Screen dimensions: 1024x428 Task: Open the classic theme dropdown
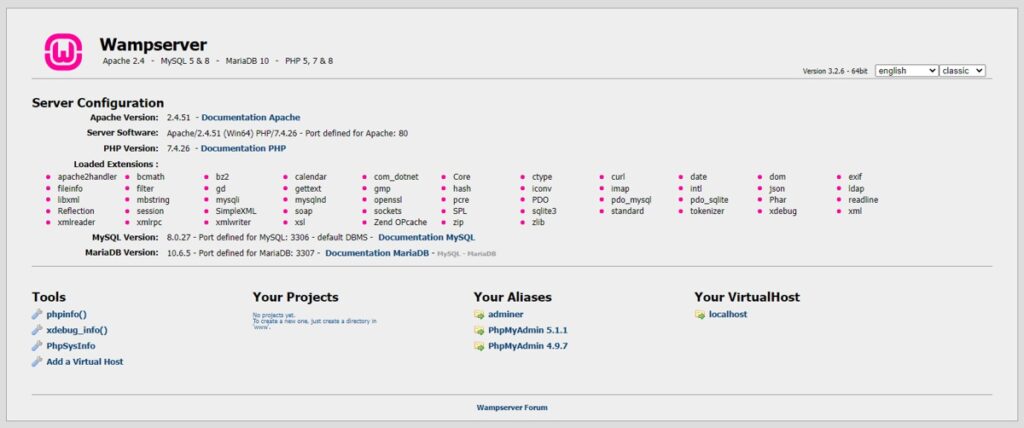963,71
